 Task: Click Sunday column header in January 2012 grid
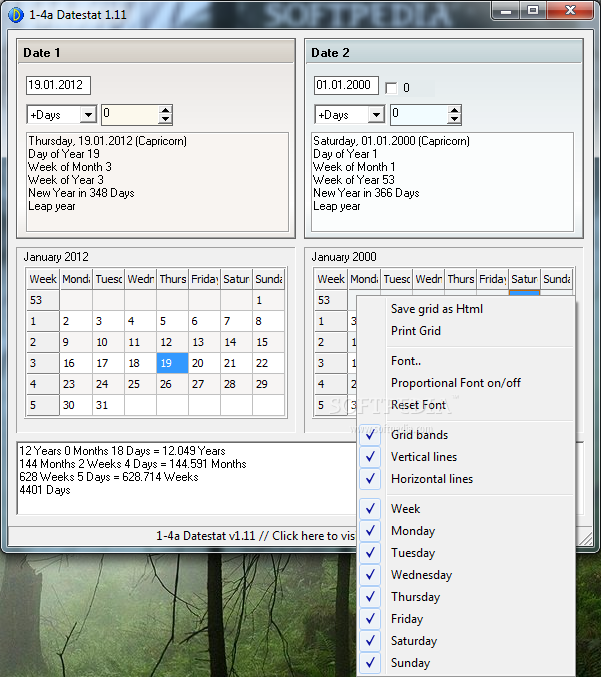(268, 279)
